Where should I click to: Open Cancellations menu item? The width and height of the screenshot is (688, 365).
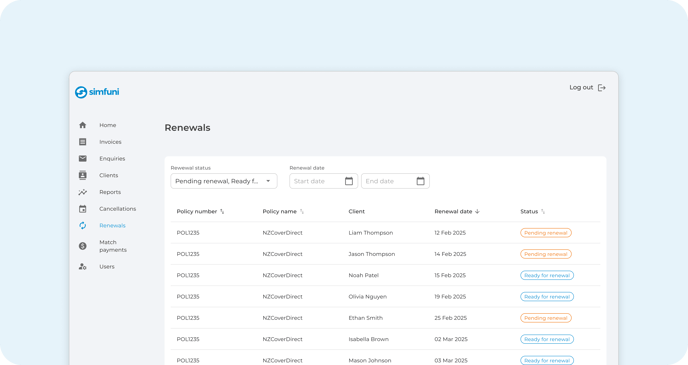(118, 209)
